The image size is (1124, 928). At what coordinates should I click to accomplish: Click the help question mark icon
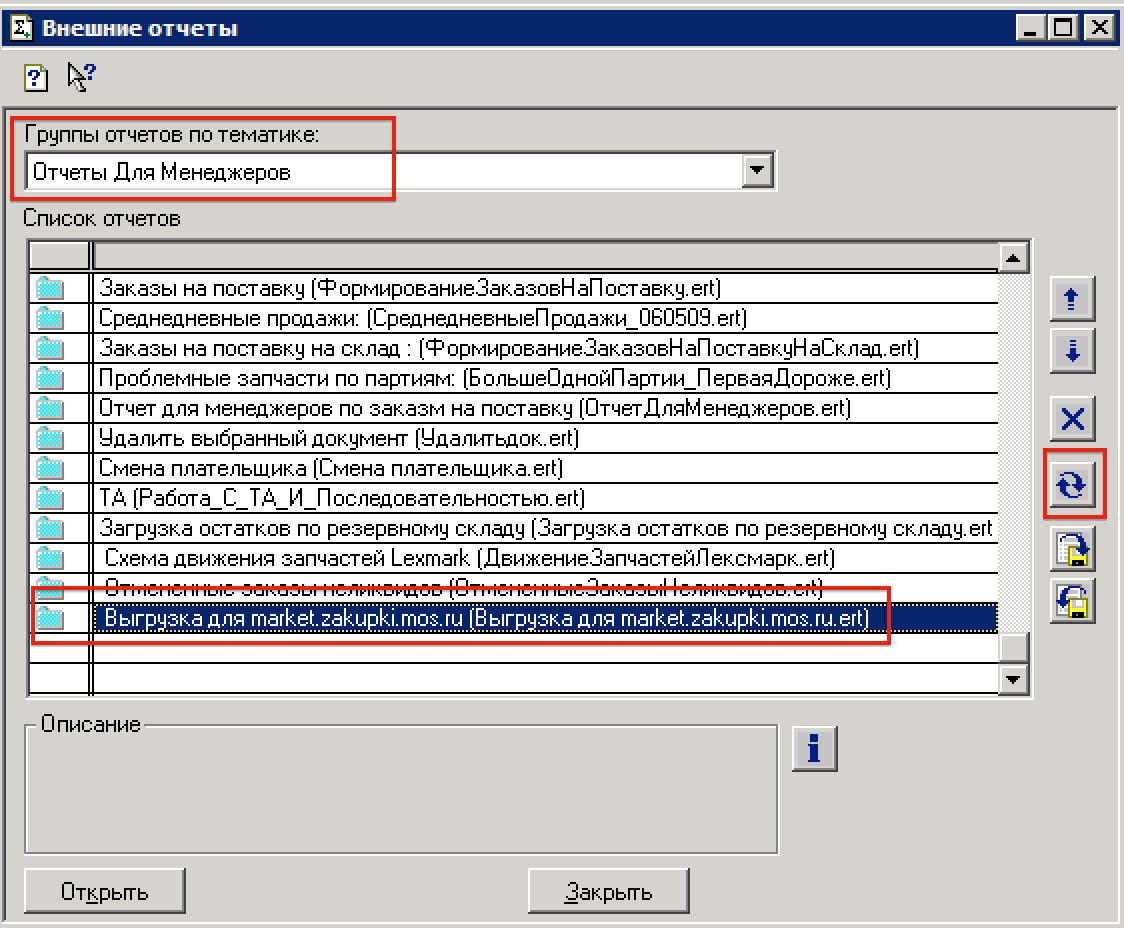tap(36, 77)
